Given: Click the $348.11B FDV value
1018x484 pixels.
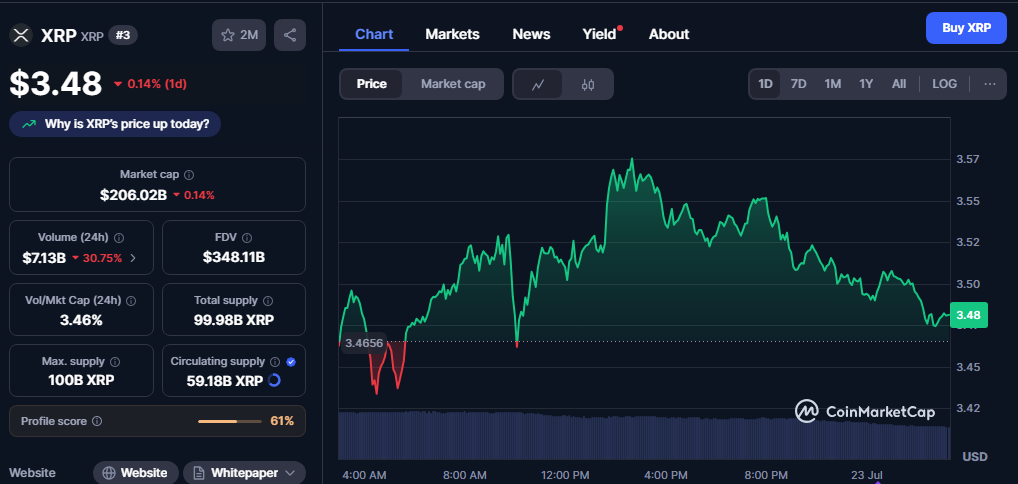Looking at the screenshot, I should coord(234,258).
